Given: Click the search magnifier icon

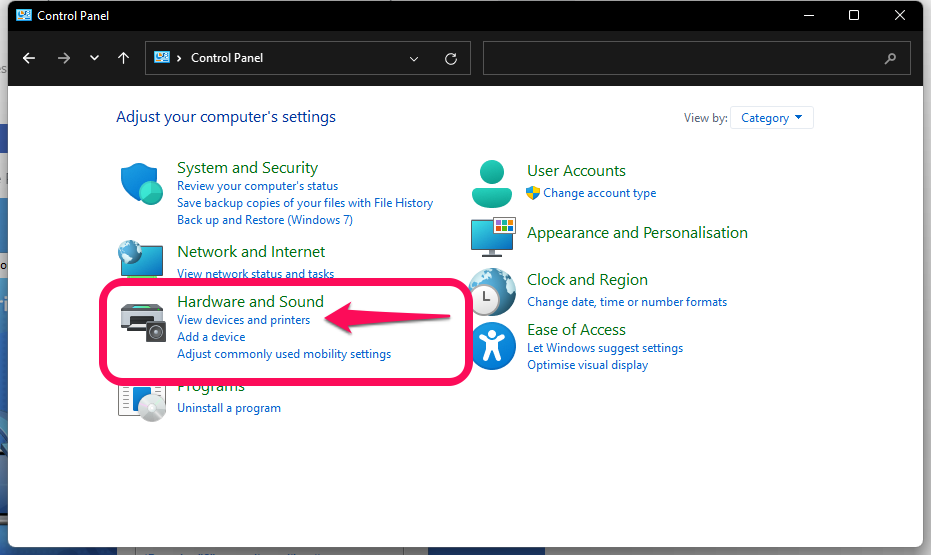Looking at the screenshot, I should [890, 58].
